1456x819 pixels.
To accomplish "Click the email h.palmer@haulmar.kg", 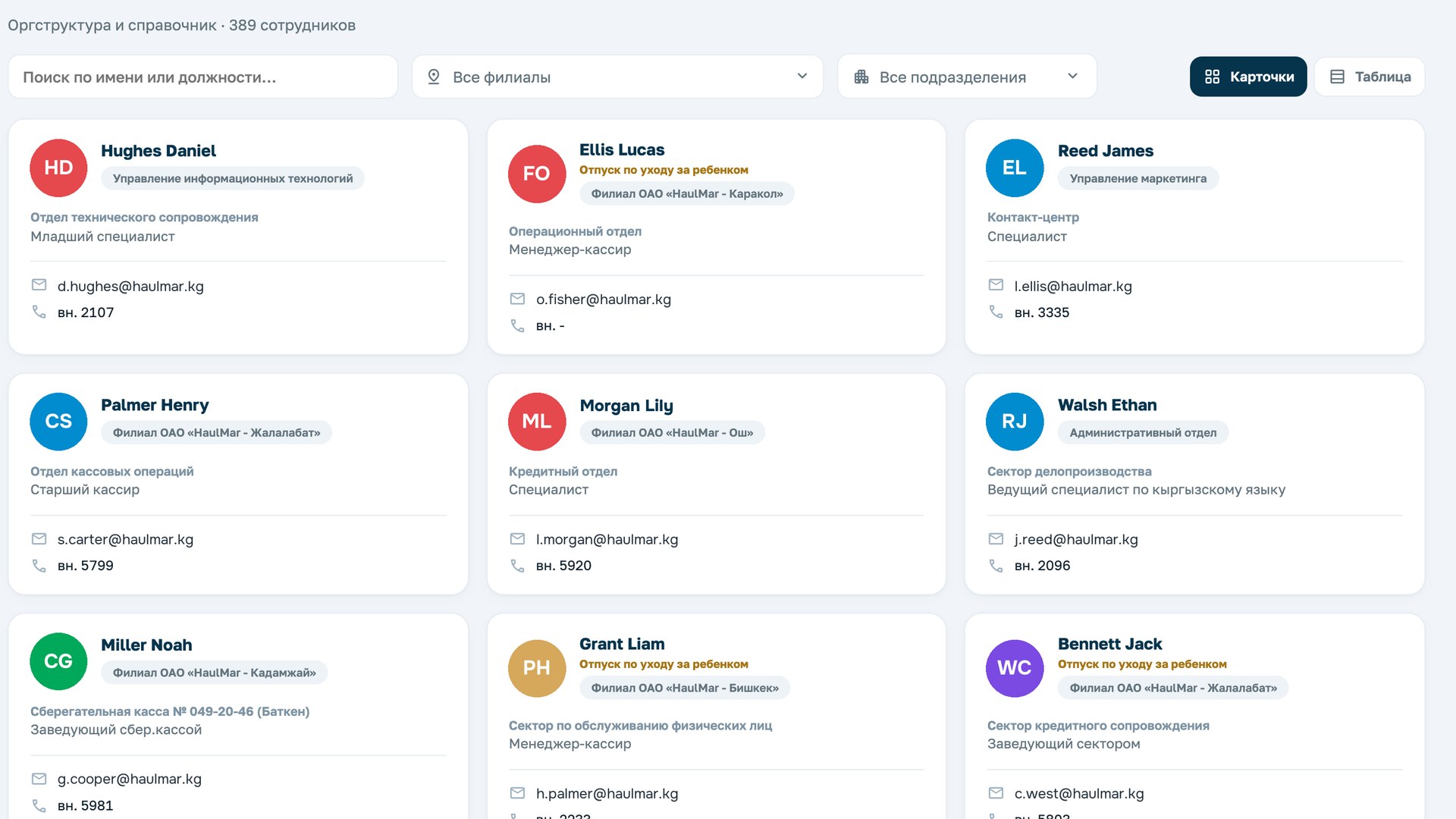I will (x=607, y=793).
